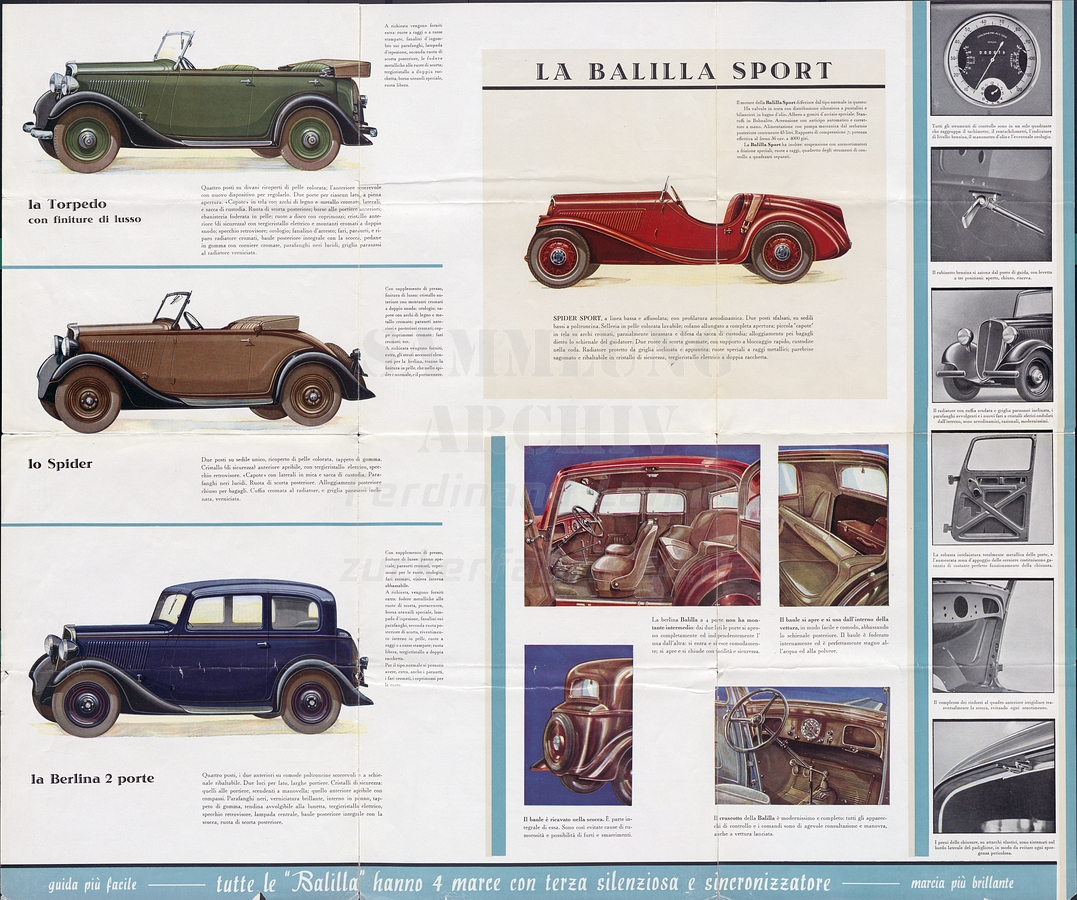Image resolution: width=1077 pixels, height=900 pixels.
Task: Select the brown Spider car illustration
Action: pos(205,361)
